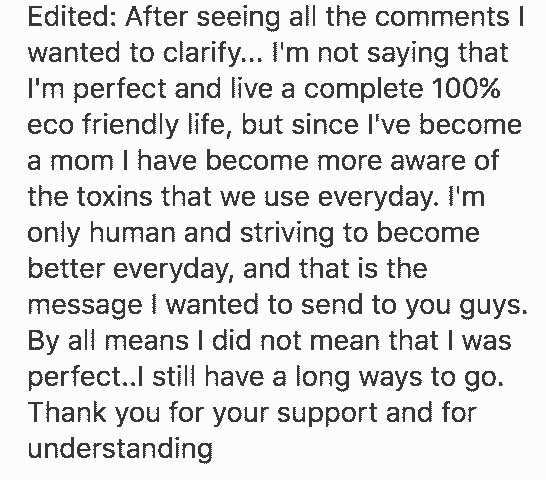Click the "100%" text

pos(466,89)
